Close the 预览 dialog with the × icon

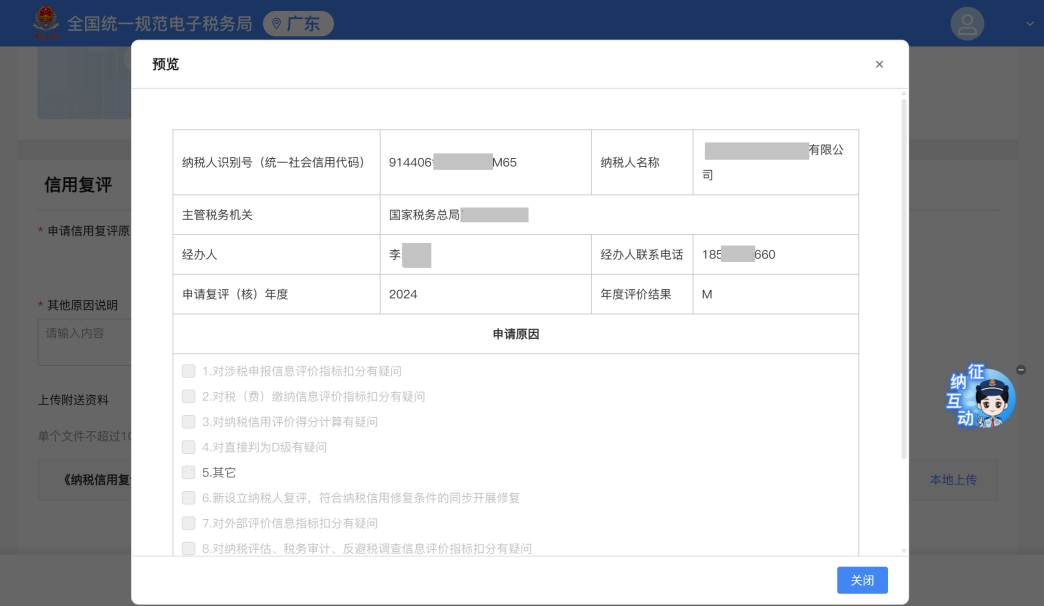(879, 64)
